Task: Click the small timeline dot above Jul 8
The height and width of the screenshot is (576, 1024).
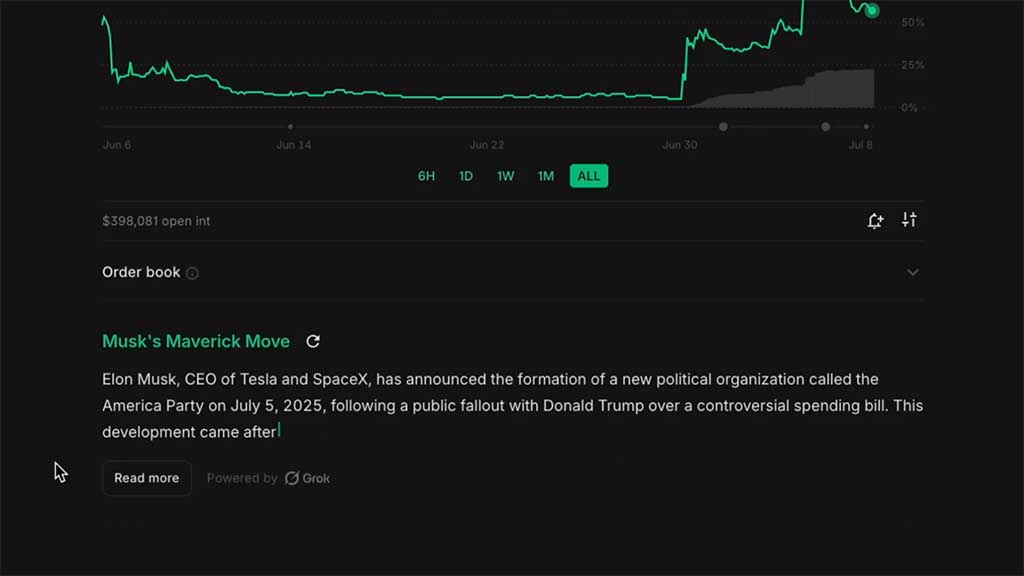Action: coord(866,127)
